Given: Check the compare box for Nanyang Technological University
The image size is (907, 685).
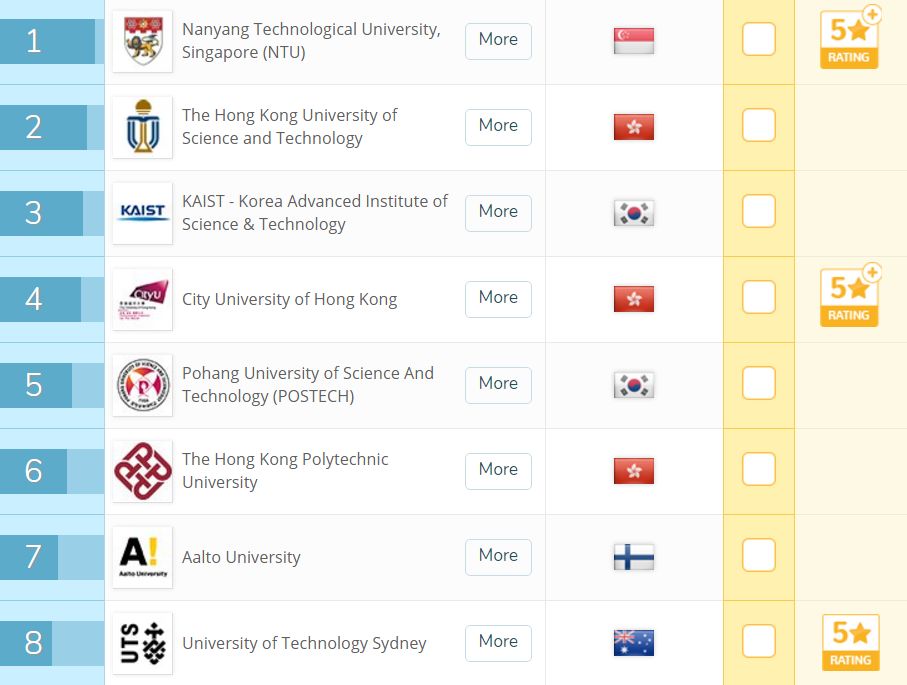Looking at the screenshot, I should click(x=759, y=41).
